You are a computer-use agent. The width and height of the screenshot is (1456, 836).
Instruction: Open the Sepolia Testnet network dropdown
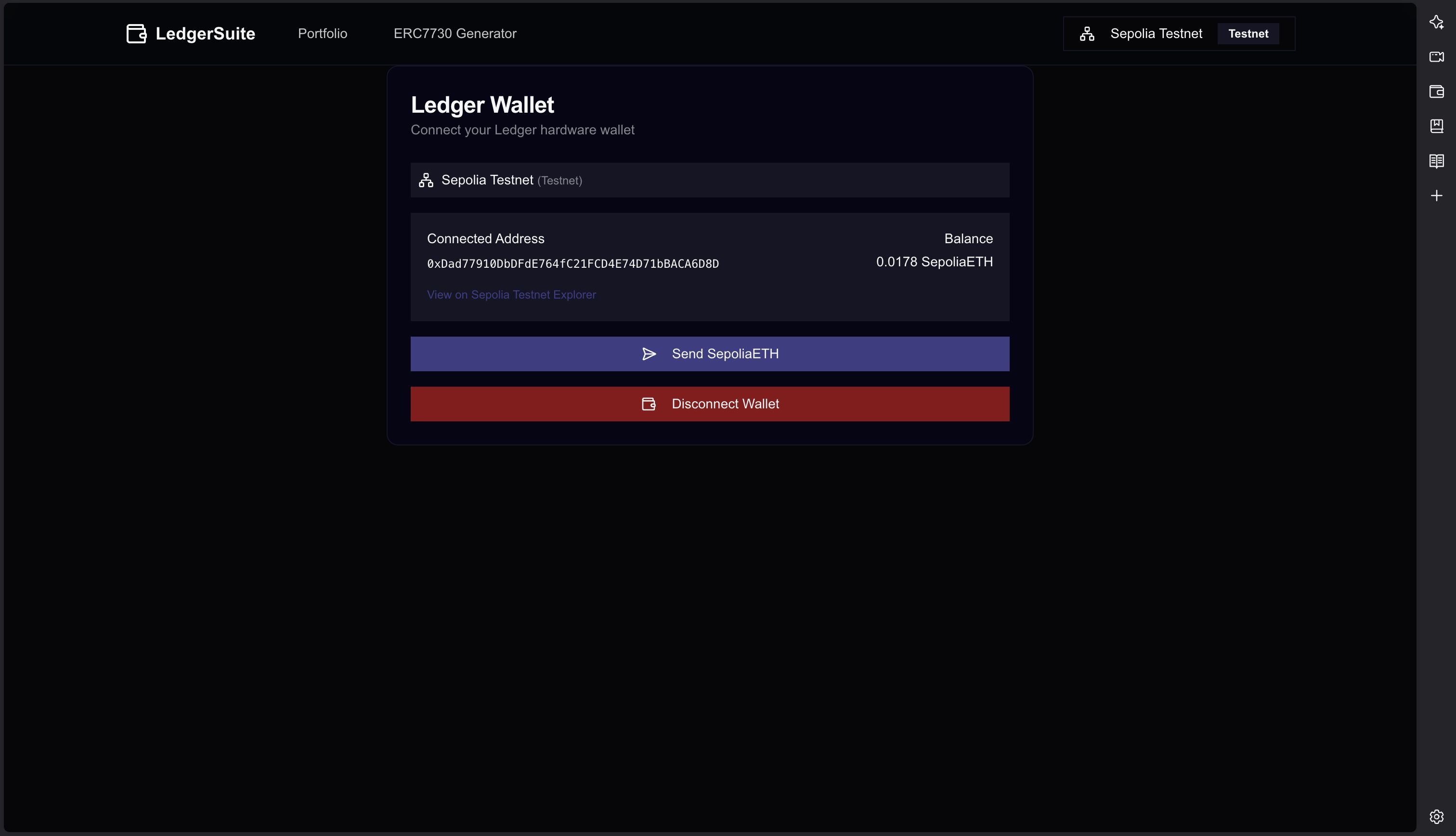pyautogui.click(x=1179, y=34)
